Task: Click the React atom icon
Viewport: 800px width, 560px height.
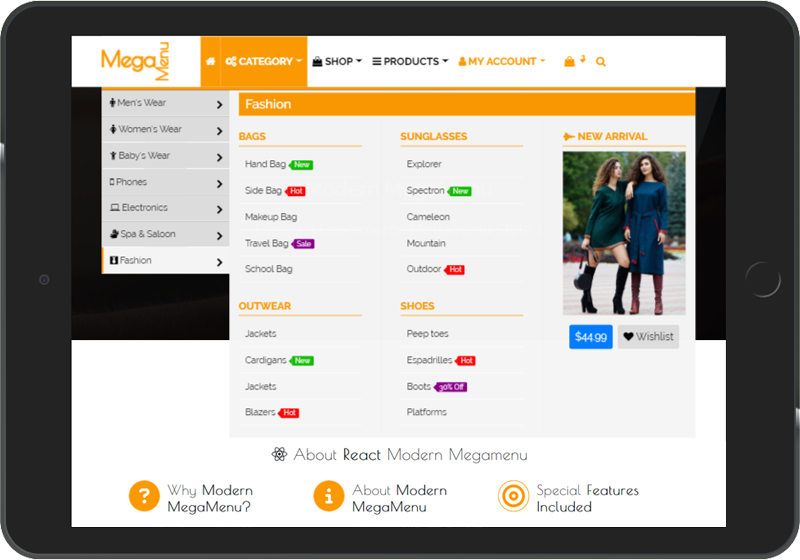Action: [x=279, y=454]
